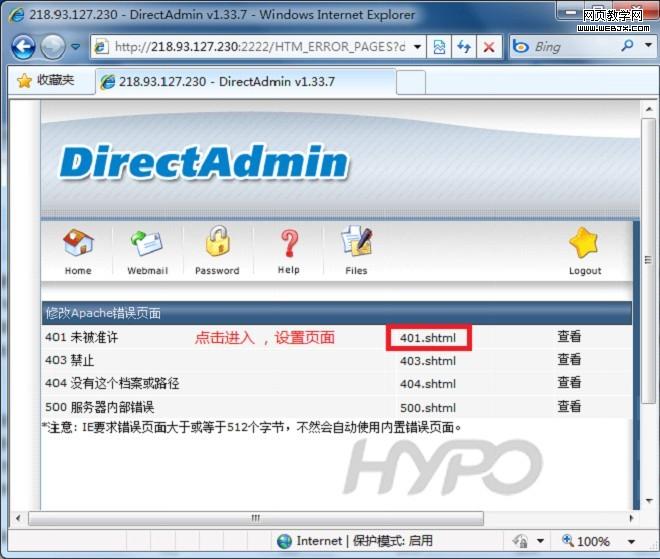Open the 403.shtml error page link
This screenshot has height=559, width=660.
pos(427,361)
